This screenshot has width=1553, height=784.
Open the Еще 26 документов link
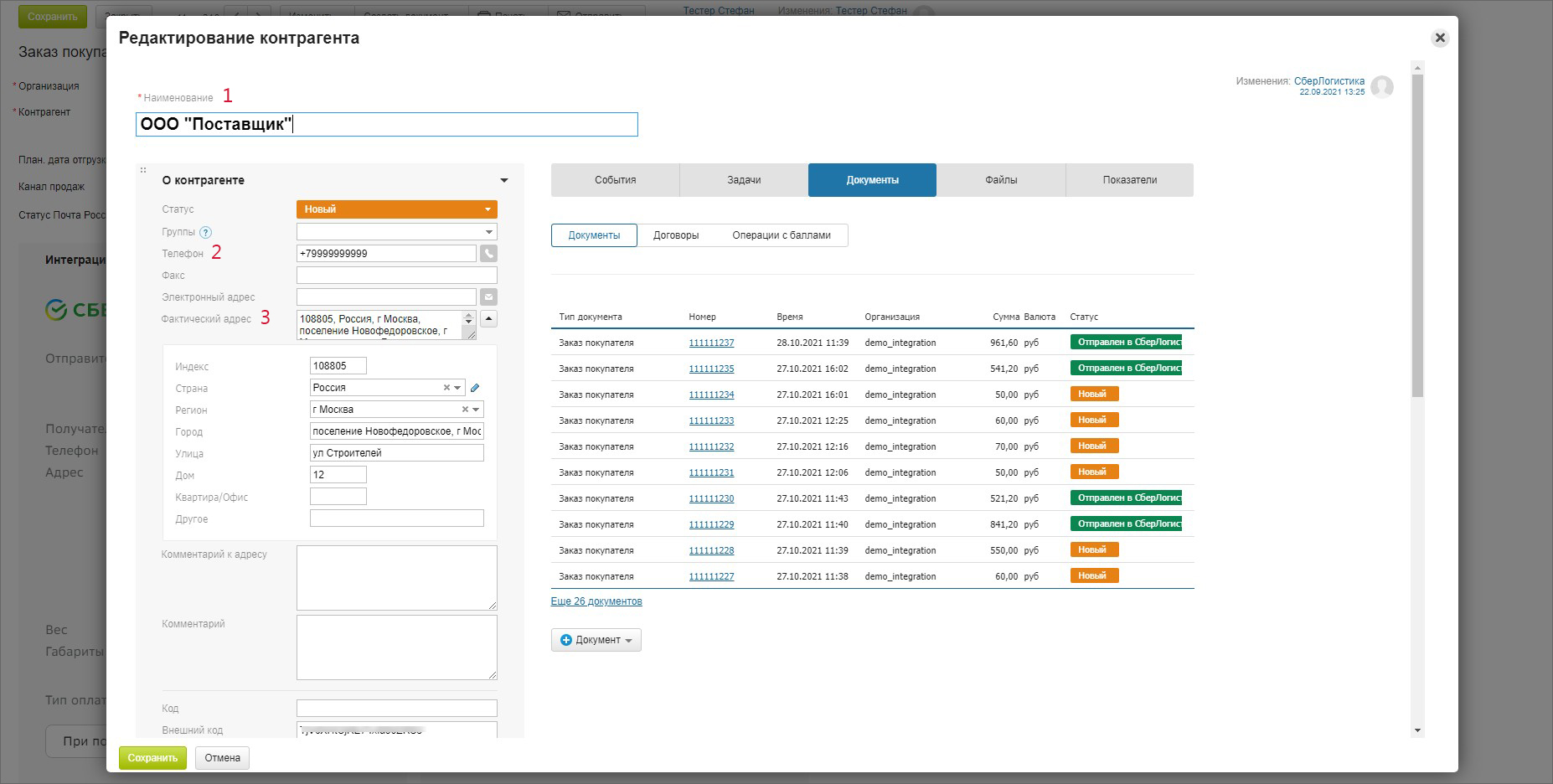coord(596,601)
